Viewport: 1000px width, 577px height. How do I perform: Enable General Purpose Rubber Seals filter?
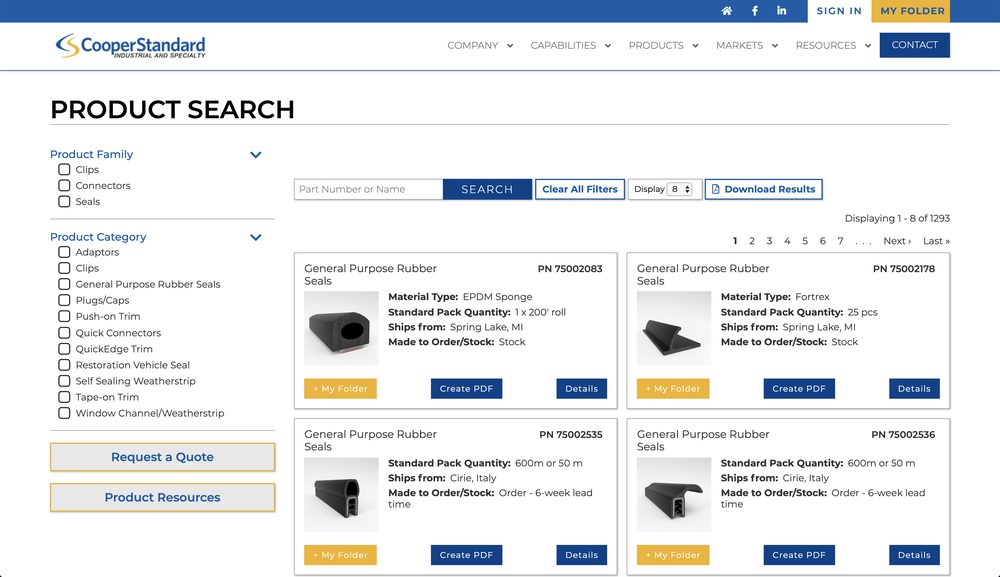64,284
